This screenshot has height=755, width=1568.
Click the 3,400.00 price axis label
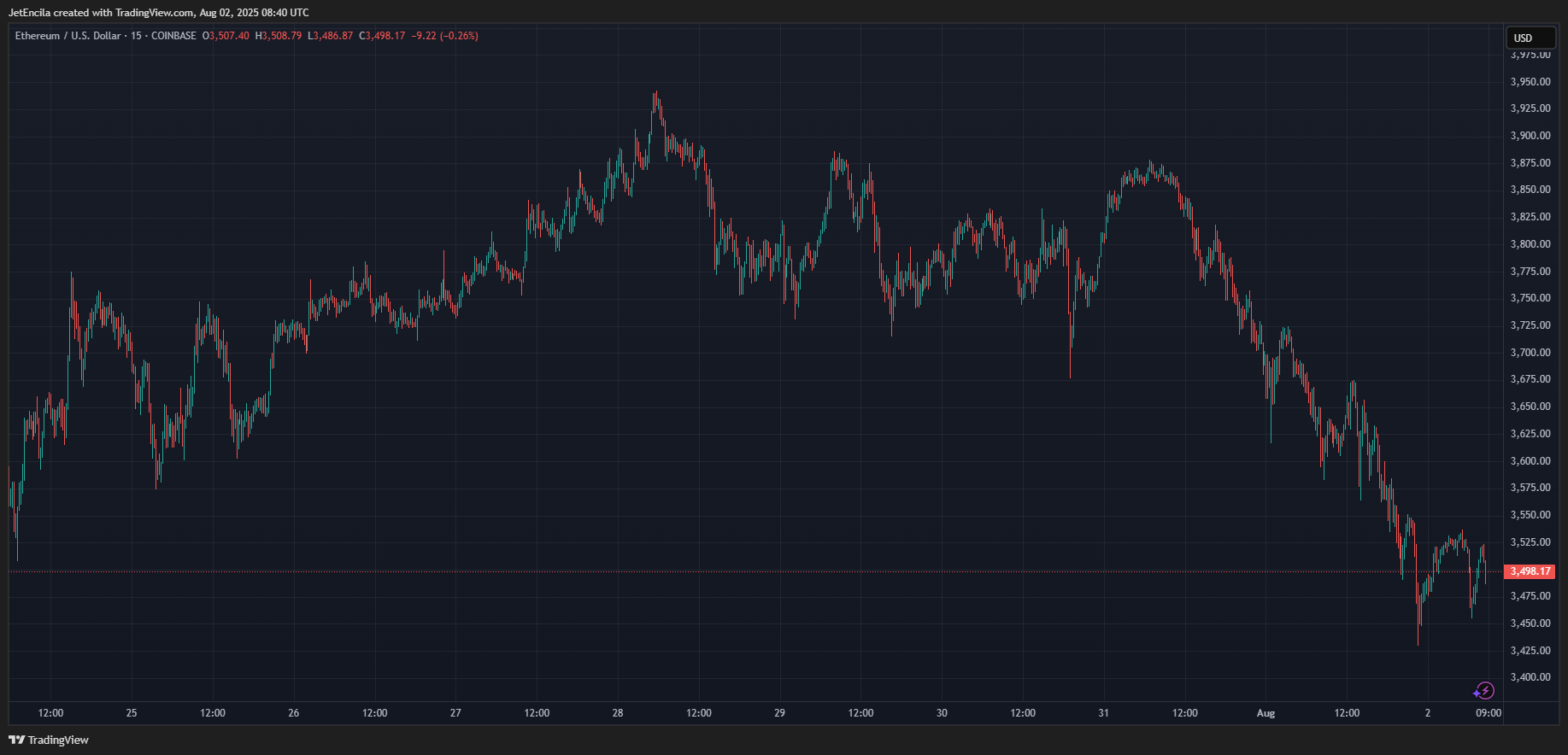pyautogui.click(x=1530, y=677)
